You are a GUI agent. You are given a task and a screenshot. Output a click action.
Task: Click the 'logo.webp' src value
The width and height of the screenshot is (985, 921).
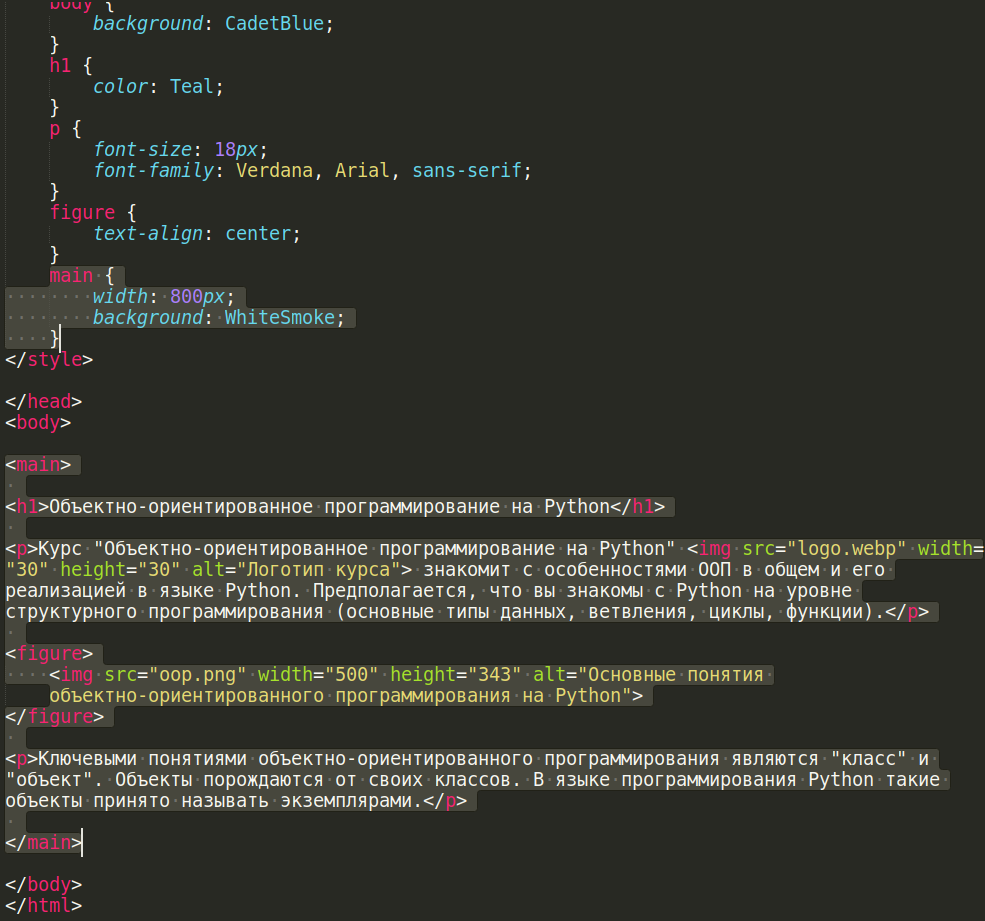pyautogui.click(x=846, y=548)
